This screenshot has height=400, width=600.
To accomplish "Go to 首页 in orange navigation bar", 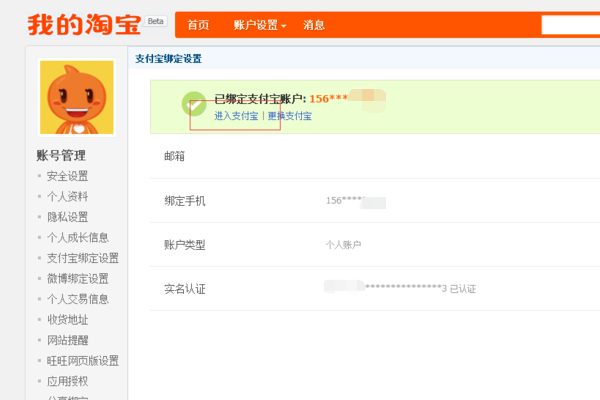I will tap(198, 25).
